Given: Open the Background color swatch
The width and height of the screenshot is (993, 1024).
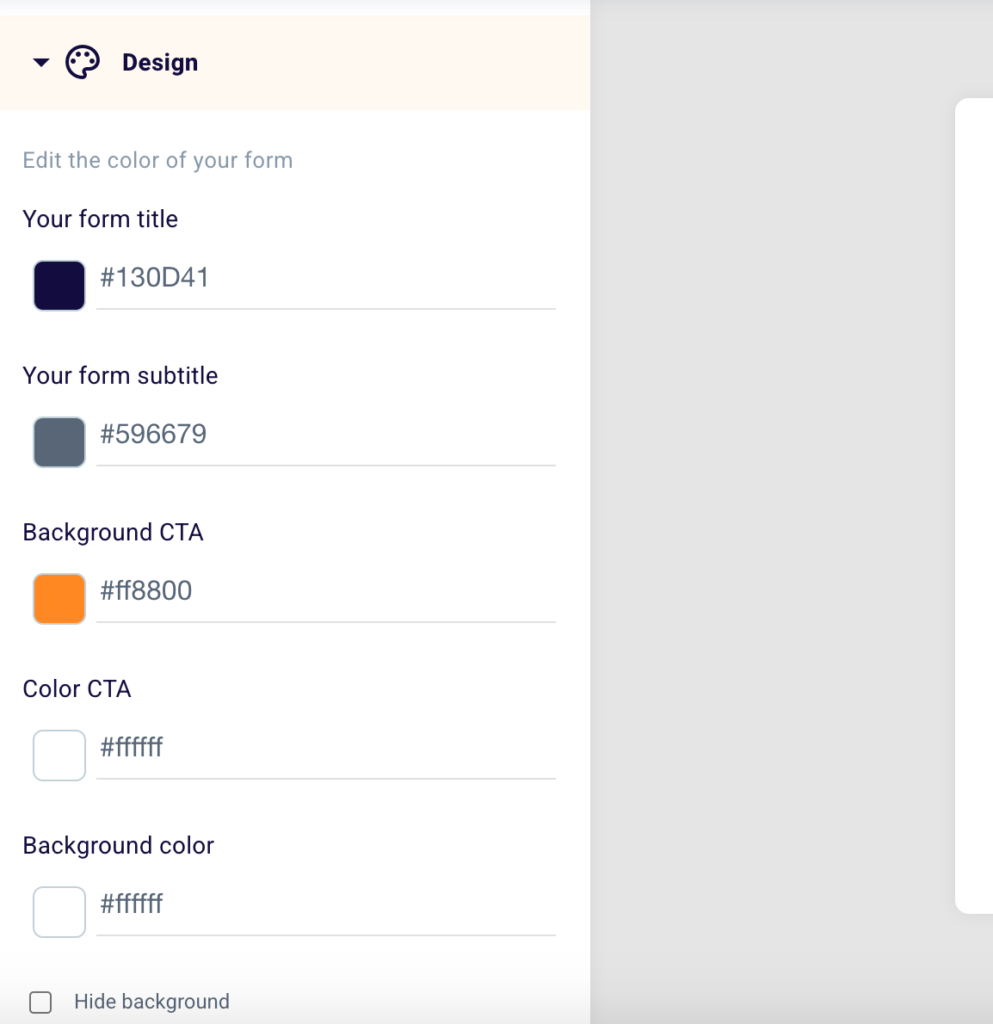Looking at the screenshot, I should (59, 912).
